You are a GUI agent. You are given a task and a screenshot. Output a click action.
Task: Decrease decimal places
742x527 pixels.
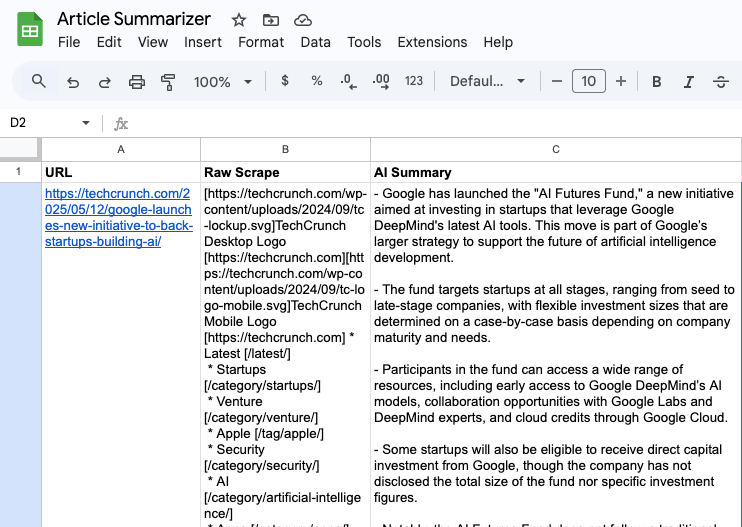pyautogui.click(x=348, y=81)
